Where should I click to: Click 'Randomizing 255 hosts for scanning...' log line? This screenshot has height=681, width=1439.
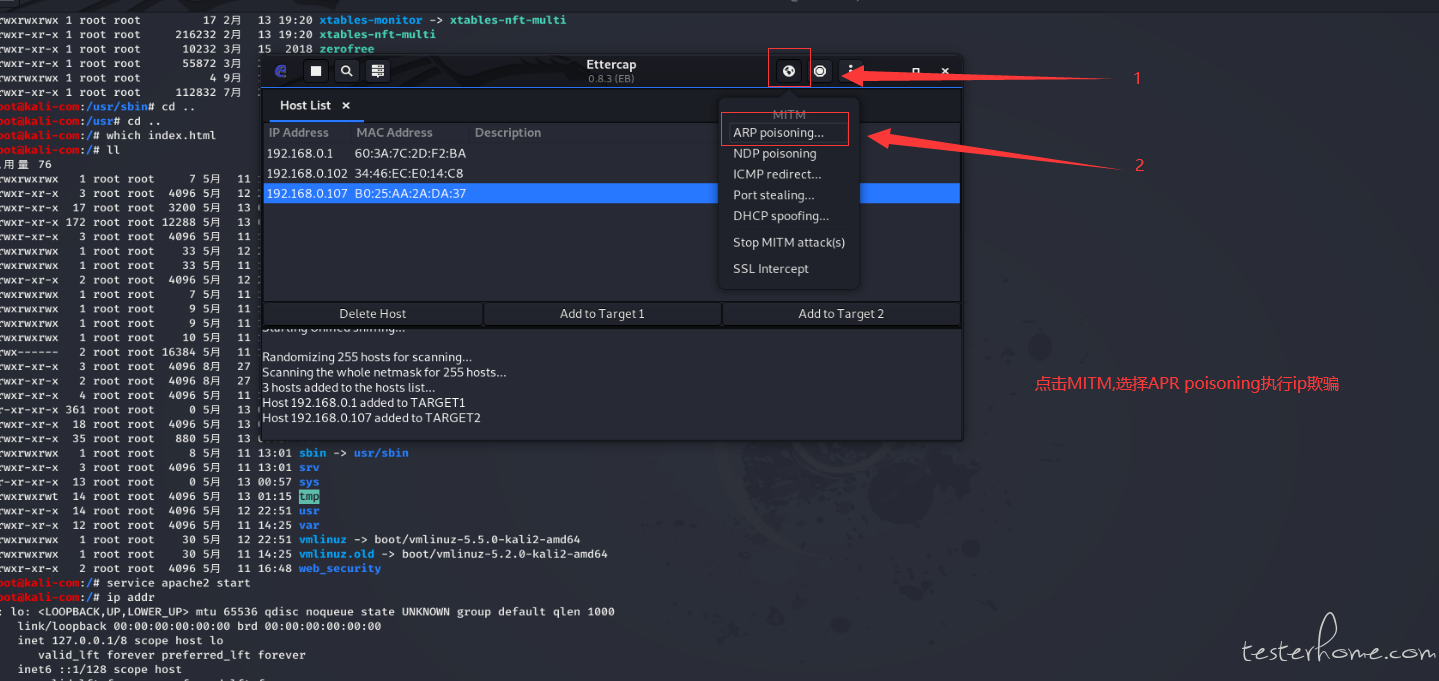click(367, 357)
